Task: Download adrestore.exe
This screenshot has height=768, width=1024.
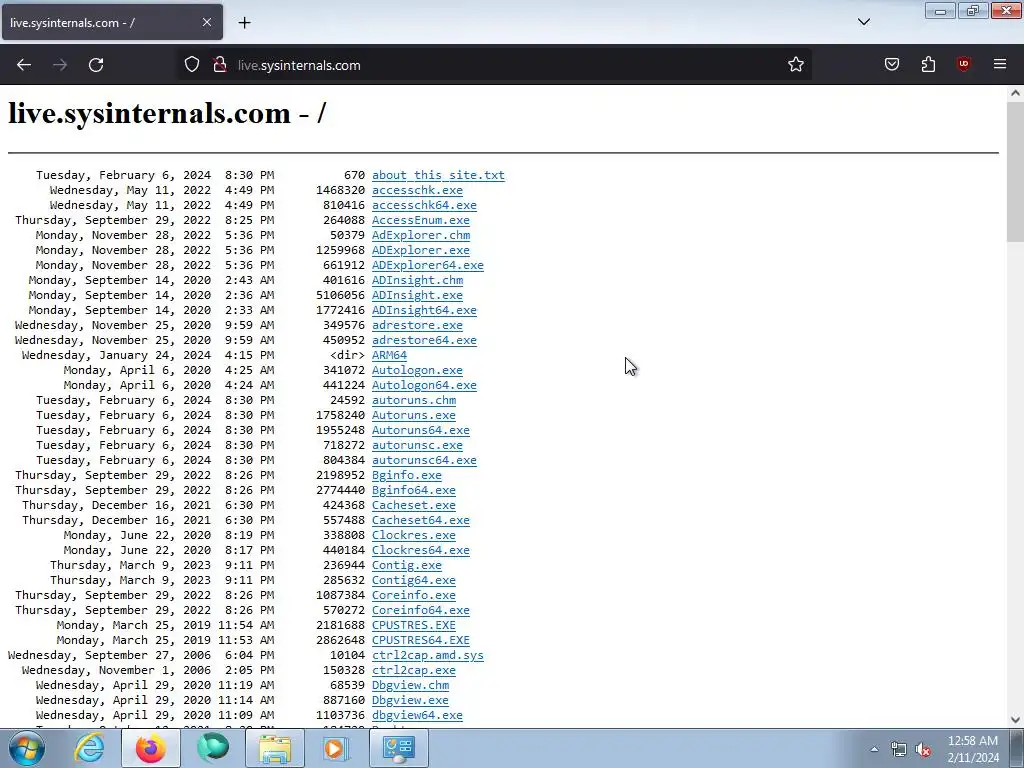Action: point(417,325)
